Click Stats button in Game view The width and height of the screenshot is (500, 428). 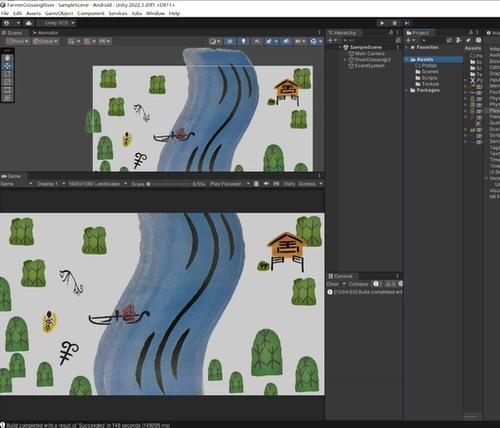[x=289, y=184]
